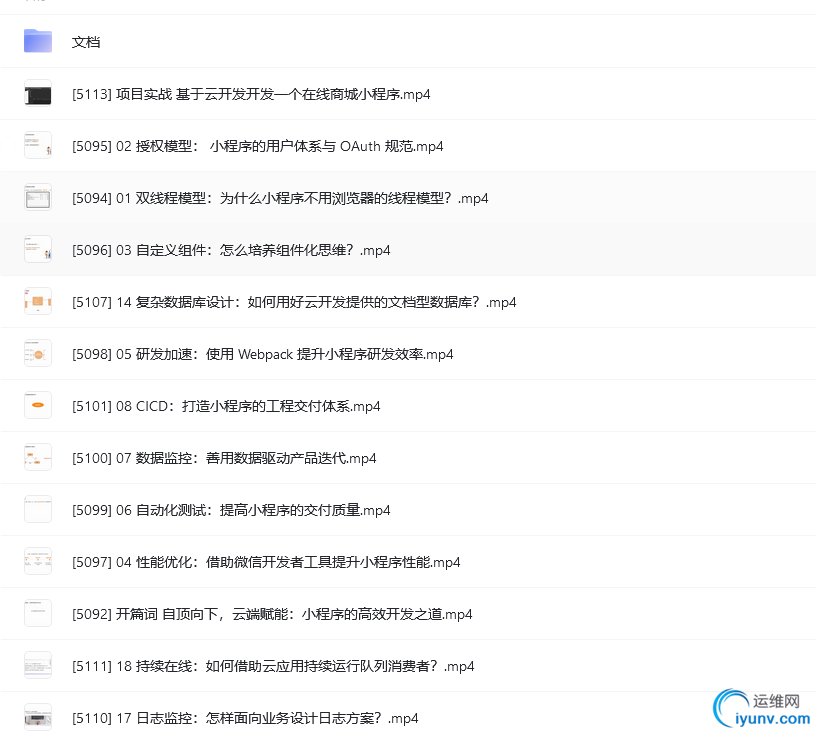Click the preview icon of 5099 自动化测试
The width and height of the screenshot is (816, 735).
click(x=37, y=509)
